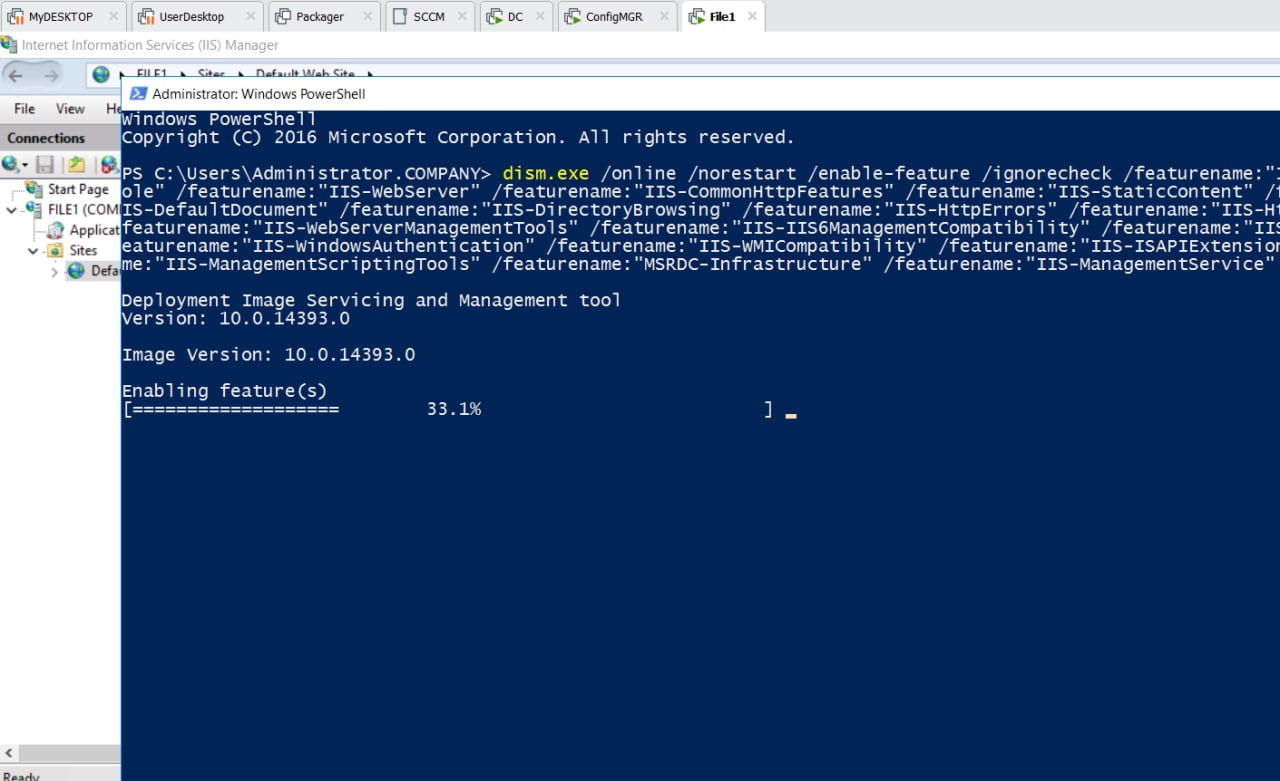Screen dimensions: 1280x781
Task: Select Start Page in Connections tree
Action: coord(78,189)
